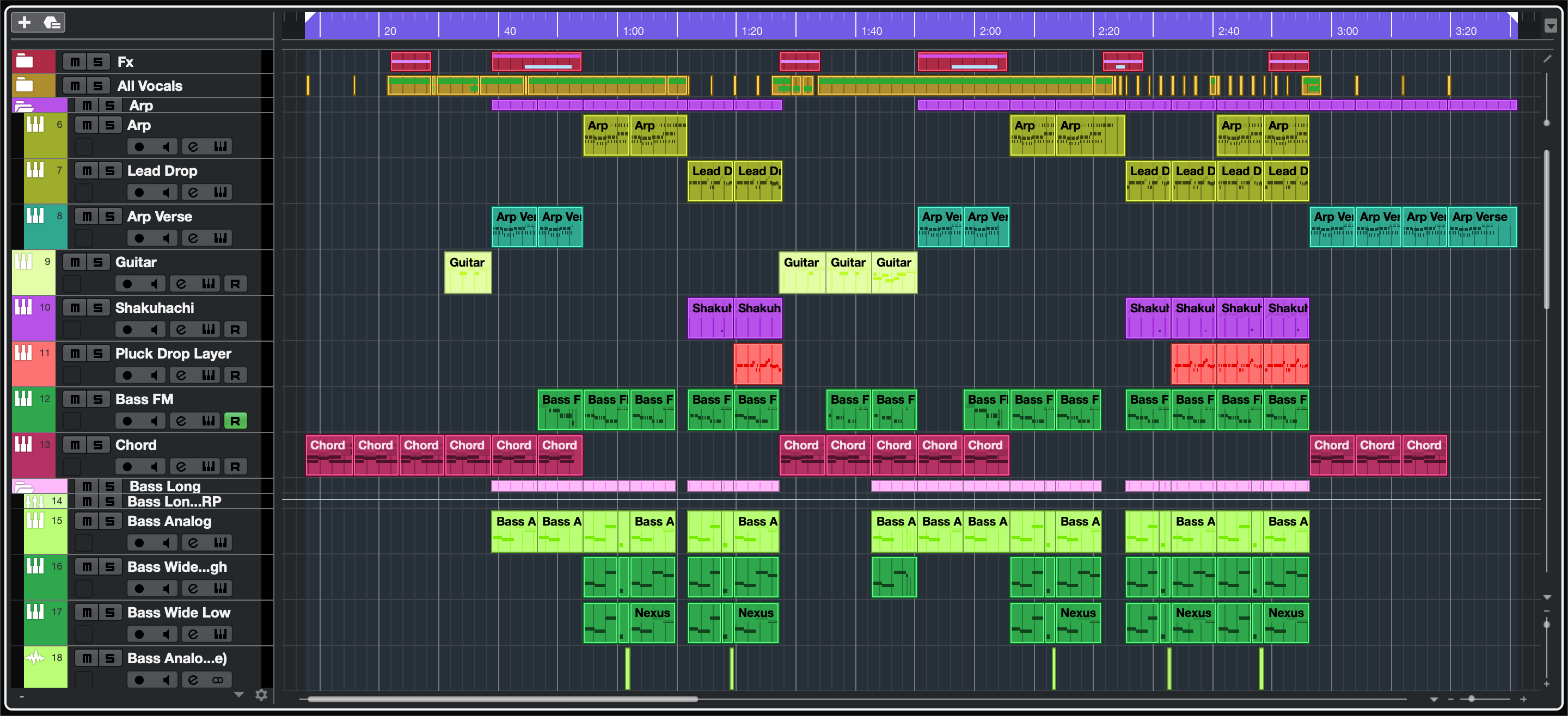Adjust horizontal zoom slider at bottom right
This screenshot has height=716, width=1568.
click(1471, 699)
